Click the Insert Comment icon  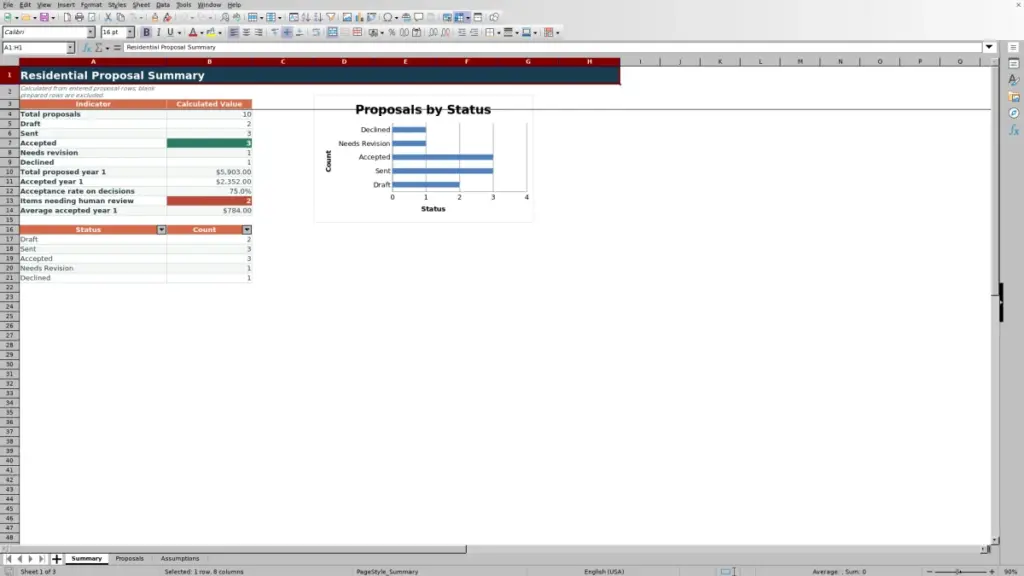pyautogui.click(x=419, y=17)
